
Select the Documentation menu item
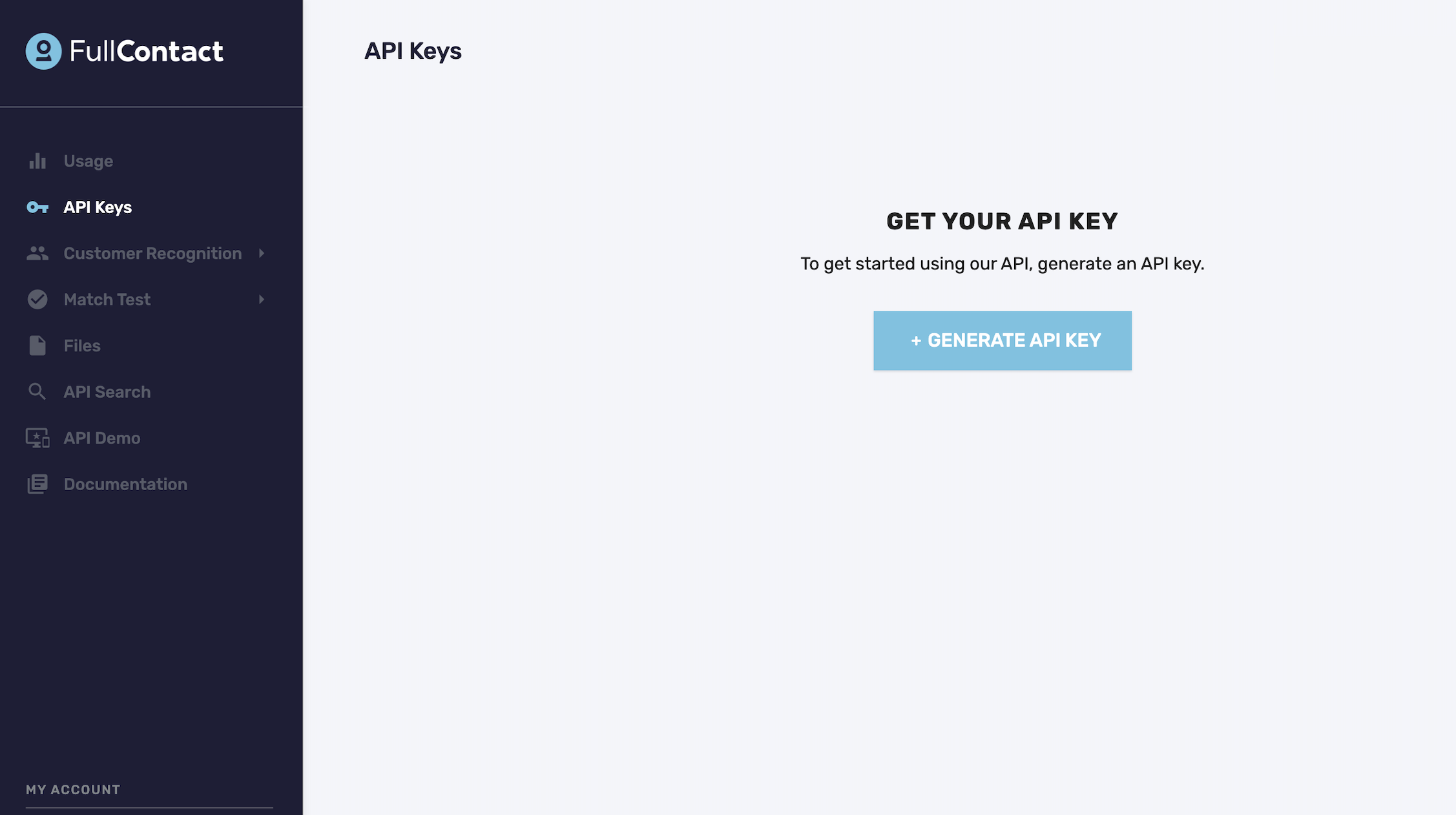point(125,485)
